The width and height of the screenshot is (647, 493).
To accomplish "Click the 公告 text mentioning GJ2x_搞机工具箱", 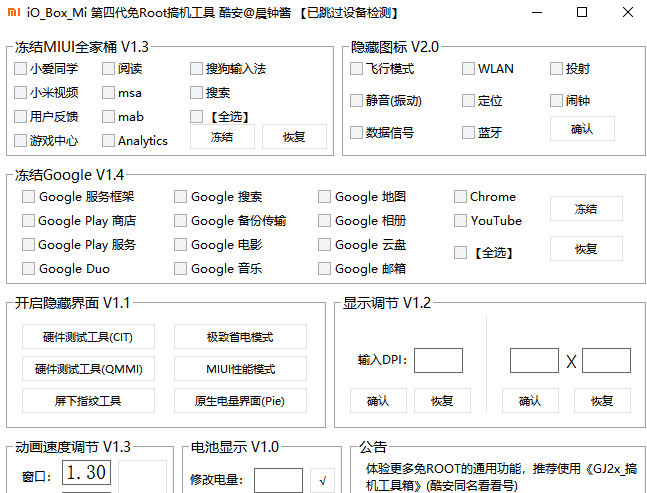I will pos(501,477).
